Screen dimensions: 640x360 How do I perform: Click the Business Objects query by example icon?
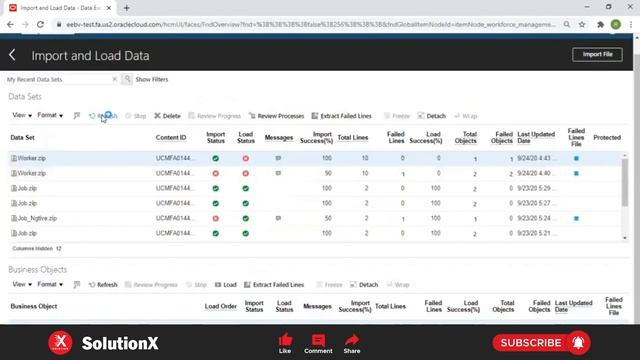pos(76,285)
